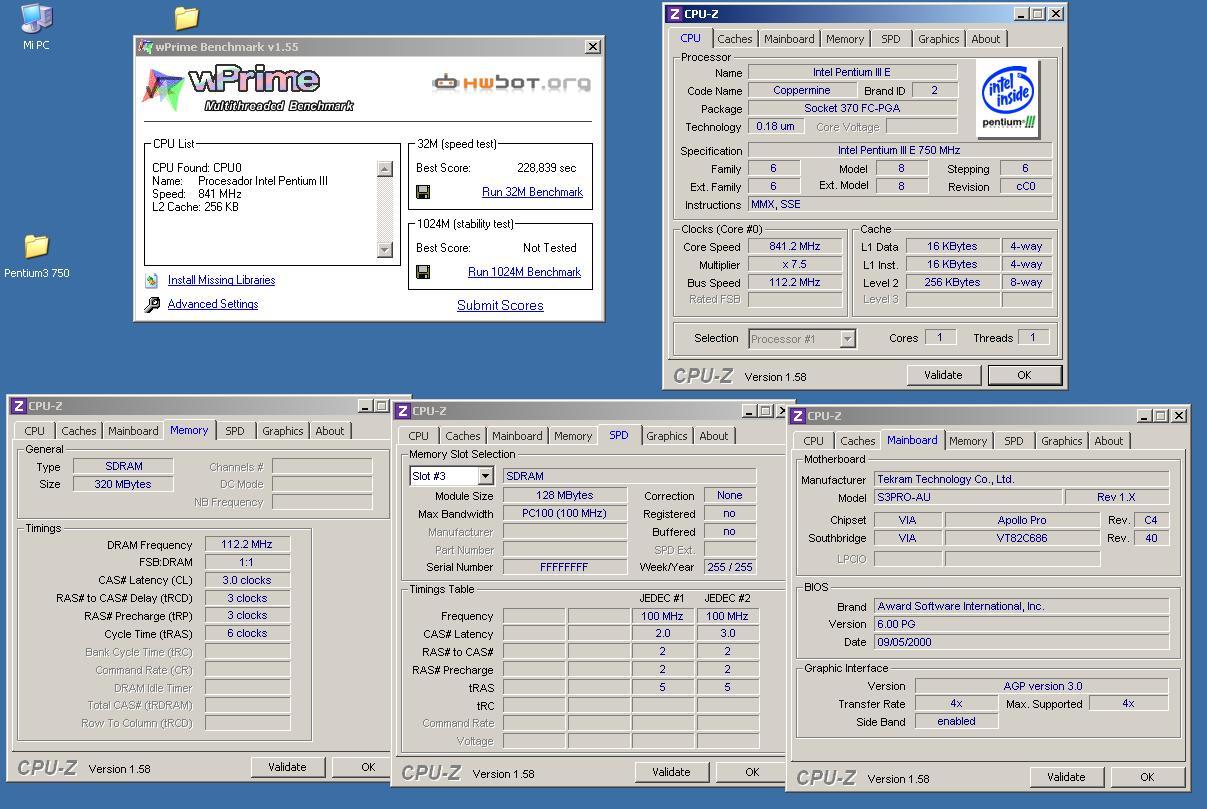The width and height of the screenshot is (1207, 809).
Task: Click the Model S3PRO-AU field
Action: point(967,498)
